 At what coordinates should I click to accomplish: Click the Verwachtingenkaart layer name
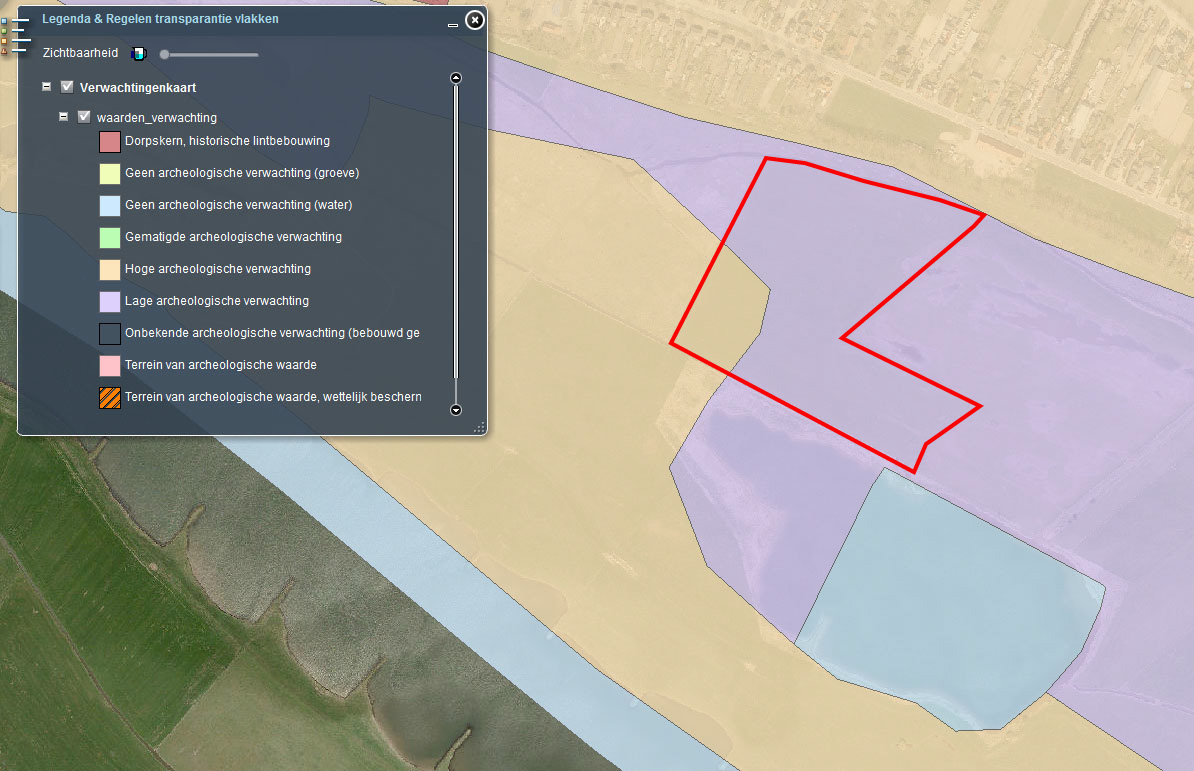pyautogui.click(x=138, y=88)
